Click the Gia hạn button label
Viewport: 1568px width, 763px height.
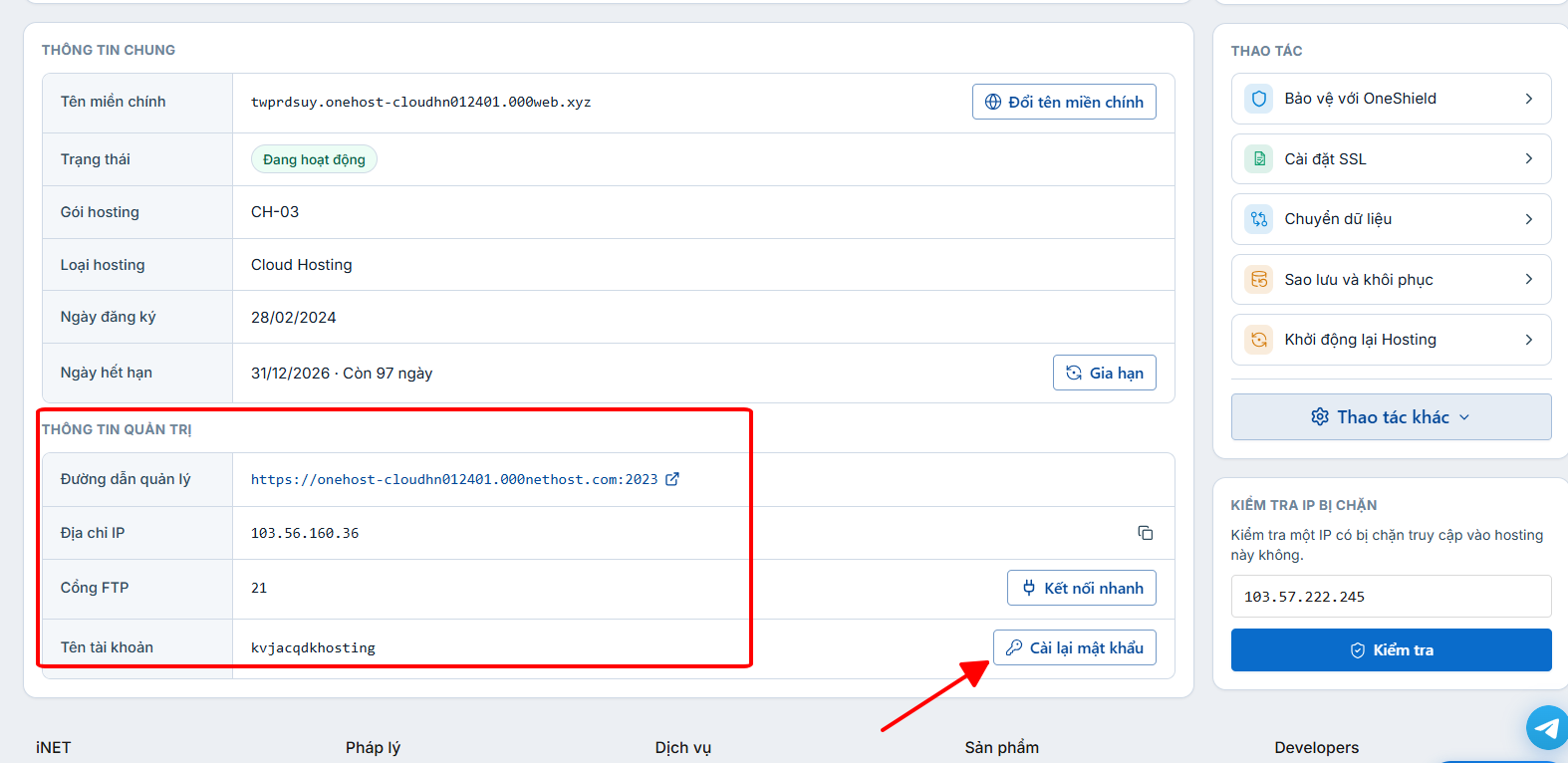click(x=1117, y=373)
